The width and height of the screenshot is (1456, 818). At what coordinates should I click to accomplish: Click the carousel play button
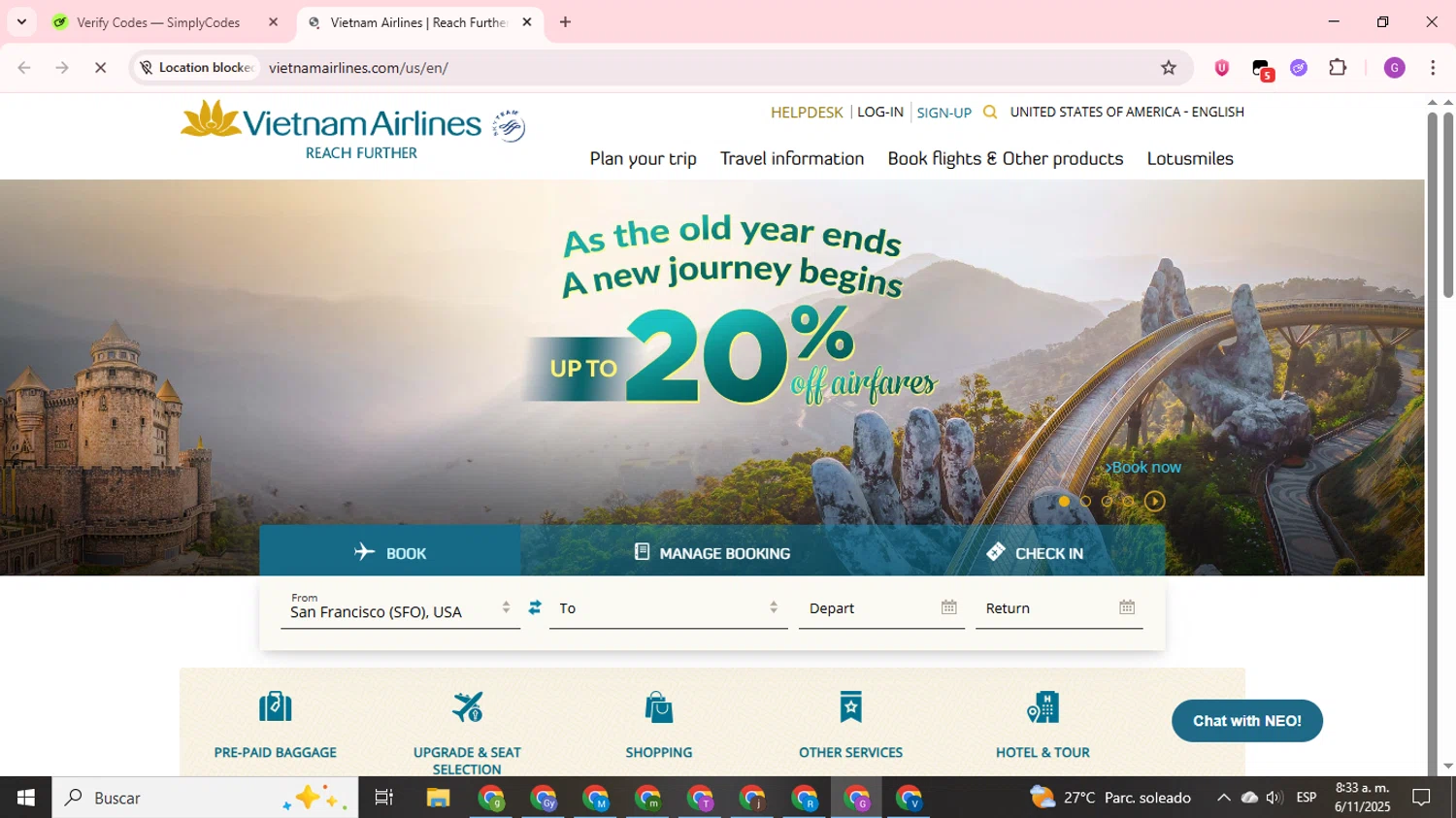(x=1154, y=502)
